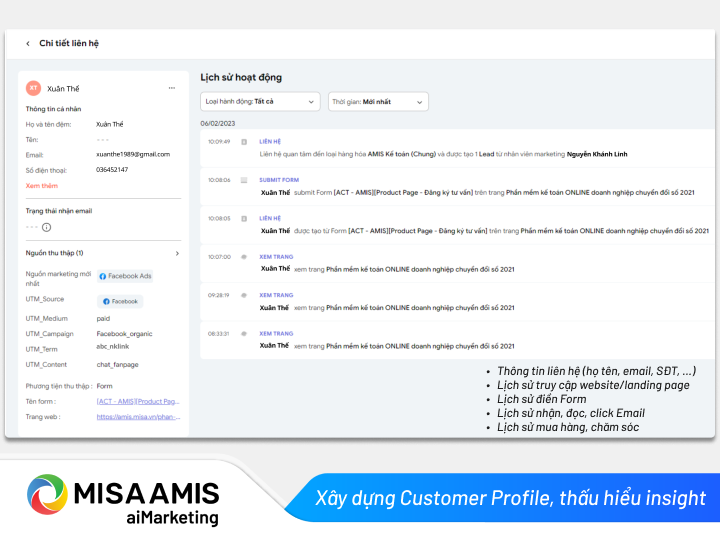
Task: Click the SUBMIT FORM activity label
Action: [279, 180]
